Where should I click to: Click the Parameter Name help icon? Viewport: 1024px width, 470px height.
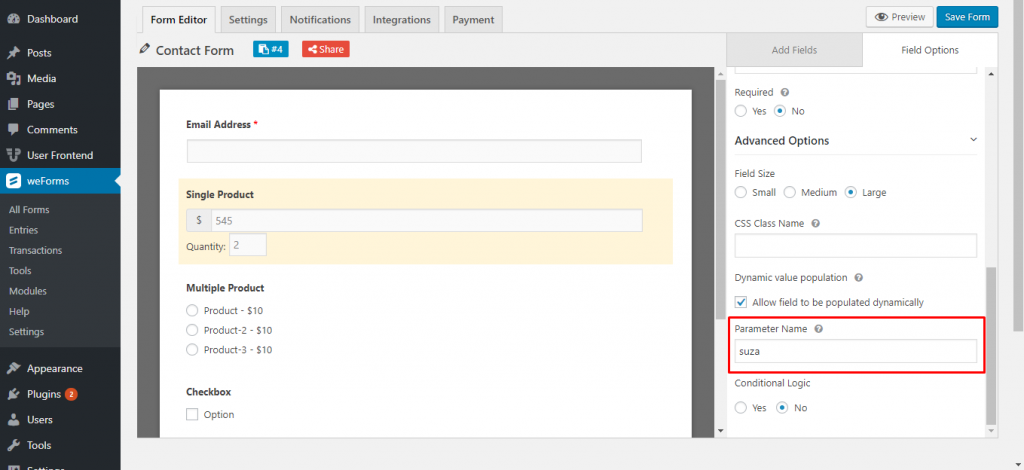(x=818, y=329)
